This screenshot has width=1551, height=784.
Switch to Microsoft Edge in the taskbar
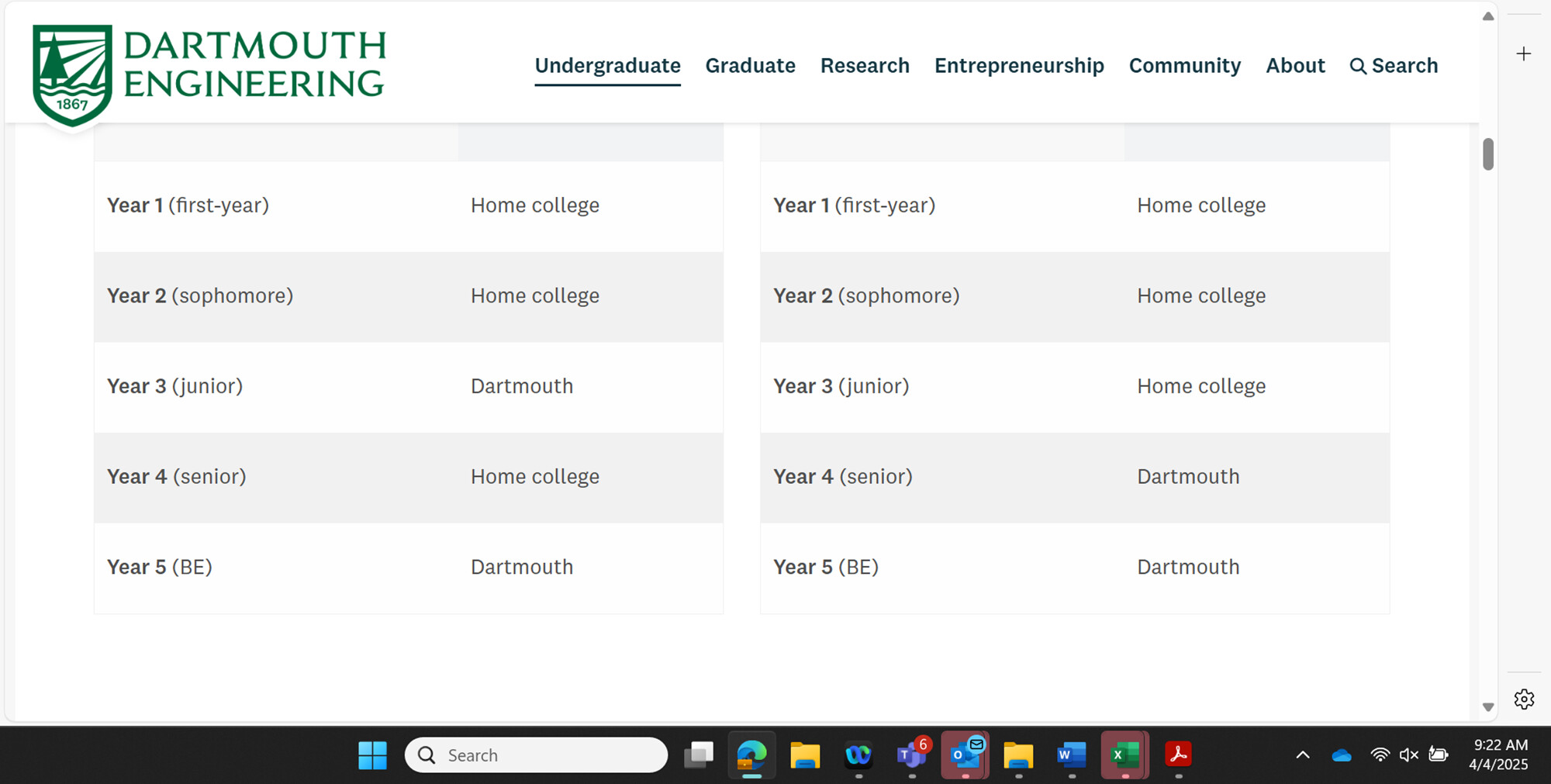coord(751,755)
